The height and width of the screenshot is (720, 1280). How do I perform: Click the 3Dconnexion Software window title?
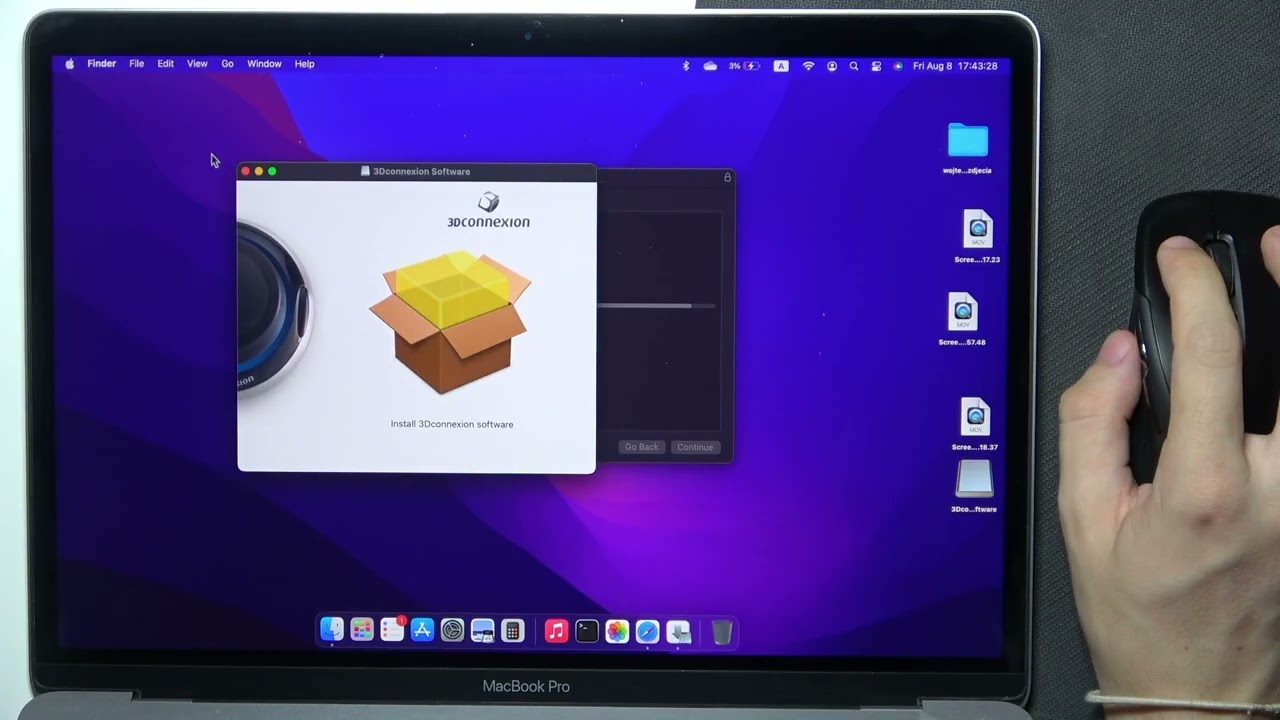(421, 171)
